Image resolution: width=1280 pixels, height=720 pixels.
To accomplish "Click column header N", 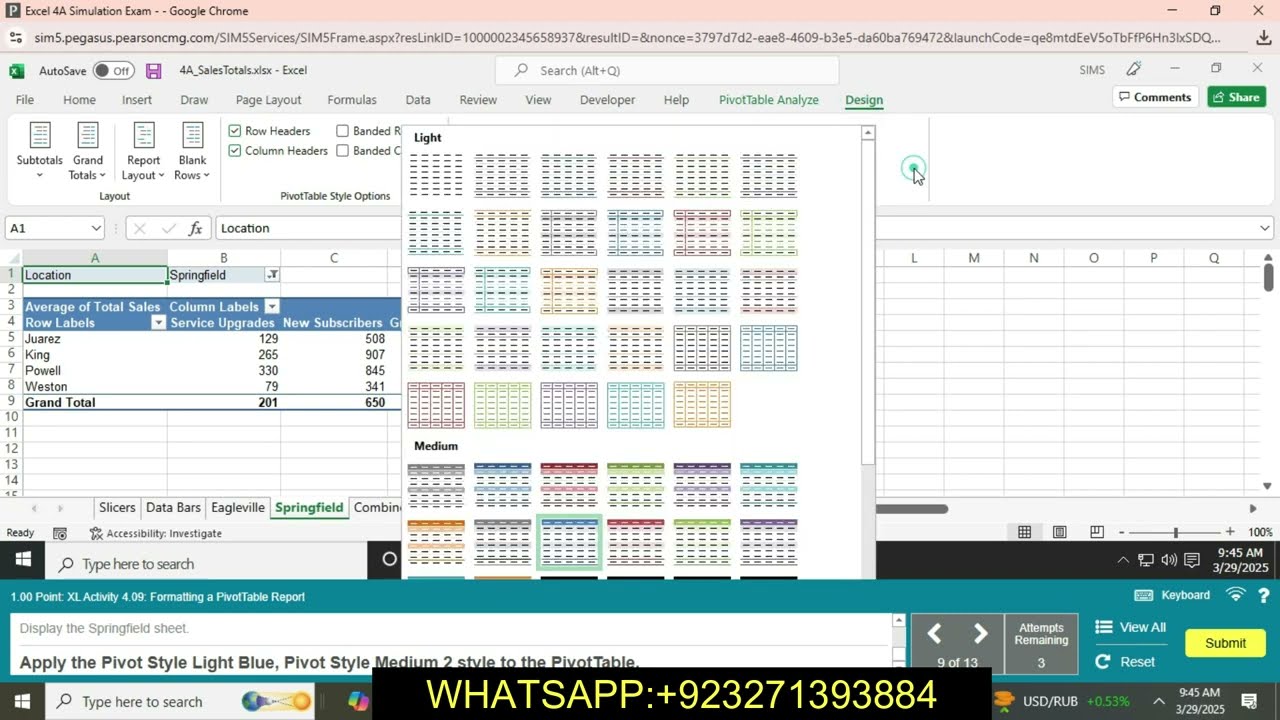I will [1034, 258].
